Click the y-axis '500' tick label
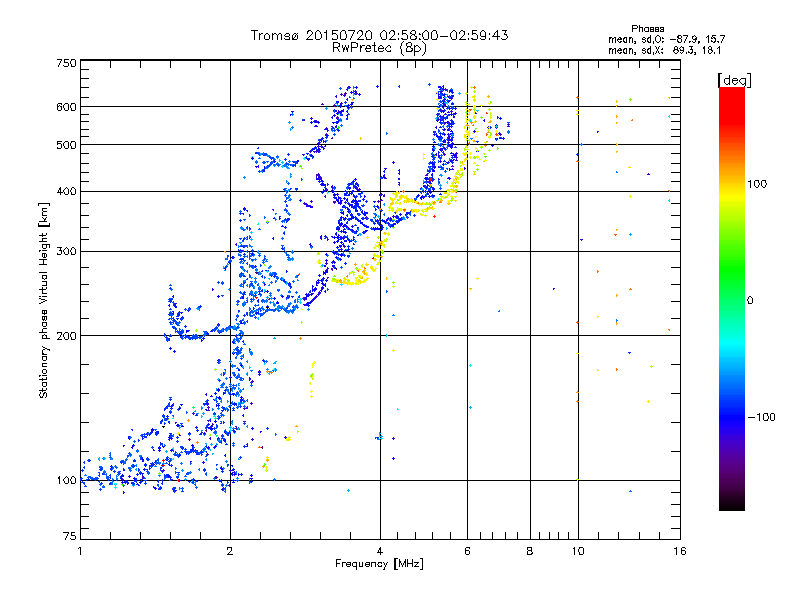The image size is (800, 600). pos(66,145)
